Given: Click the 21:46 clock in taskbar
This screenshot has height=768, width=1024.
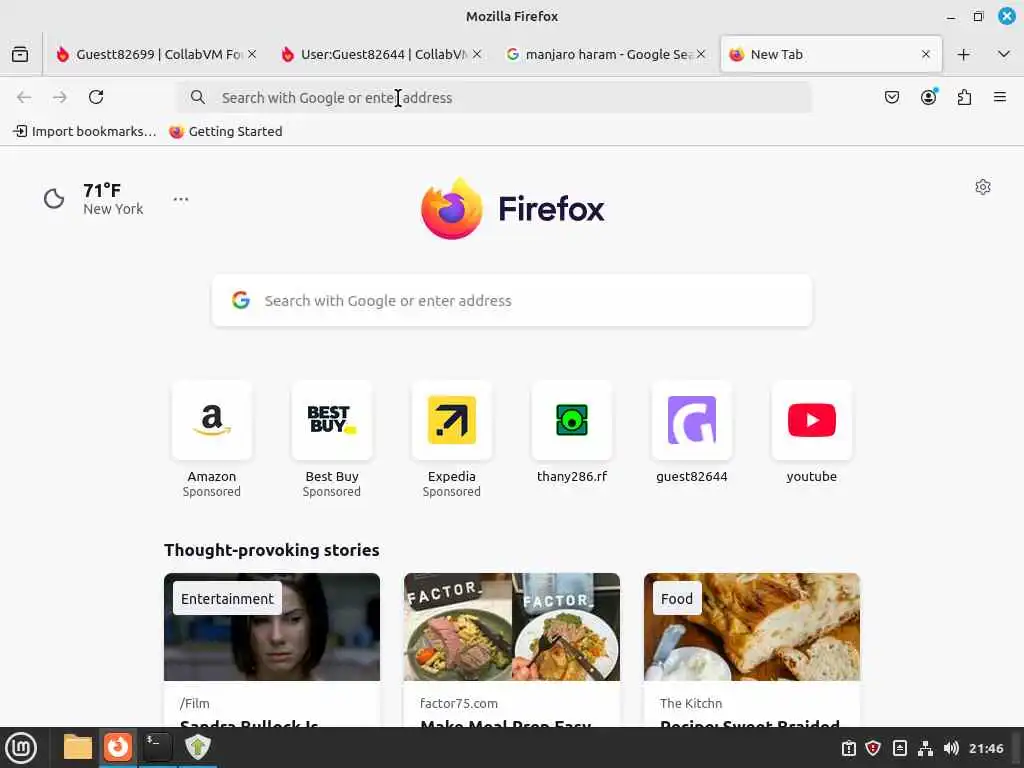Looking at the screenshot, I should pyautogui.click(x=986, y=748).
